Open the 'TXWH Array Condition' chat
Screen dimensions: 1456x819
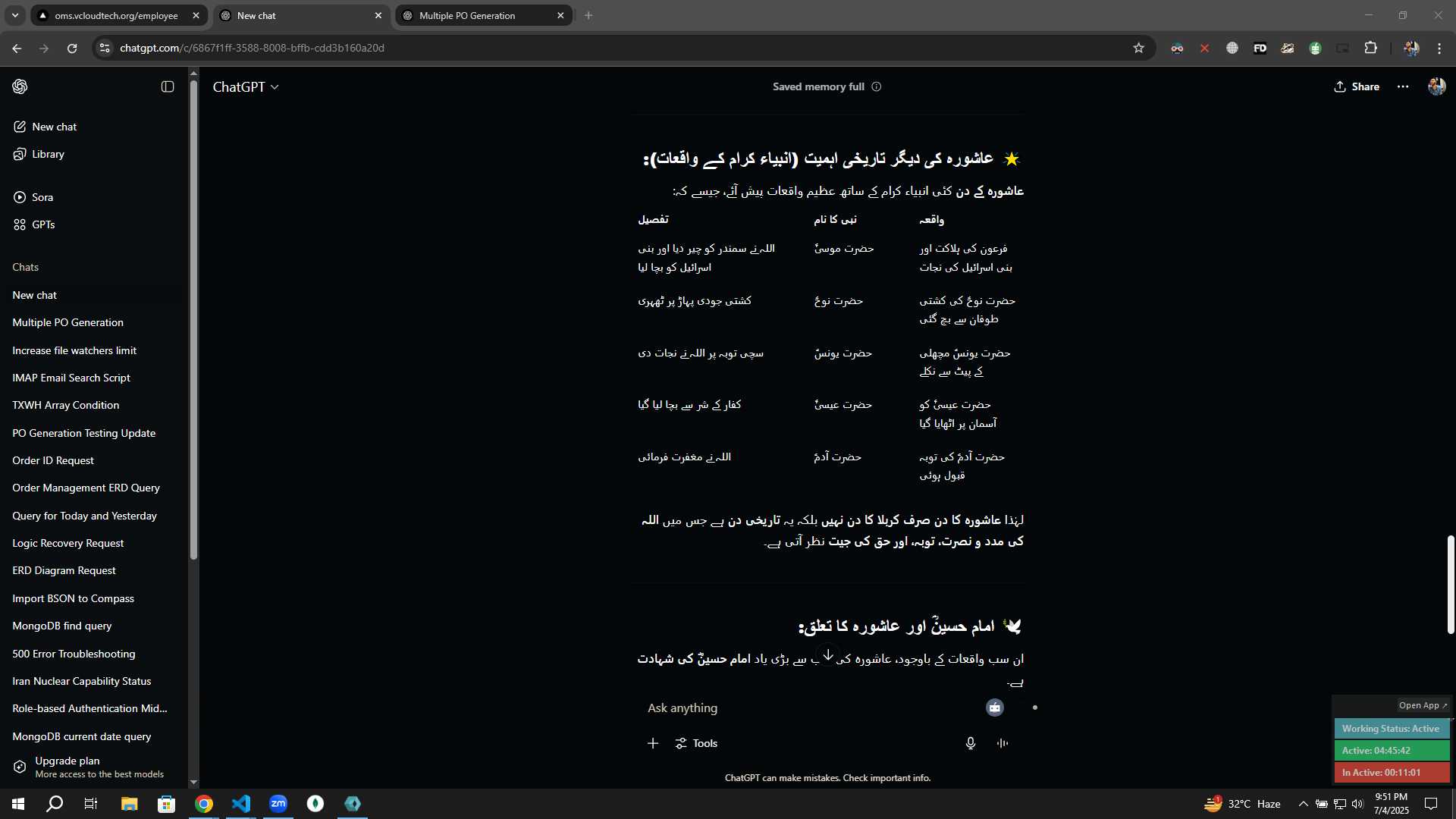point(94,405)
